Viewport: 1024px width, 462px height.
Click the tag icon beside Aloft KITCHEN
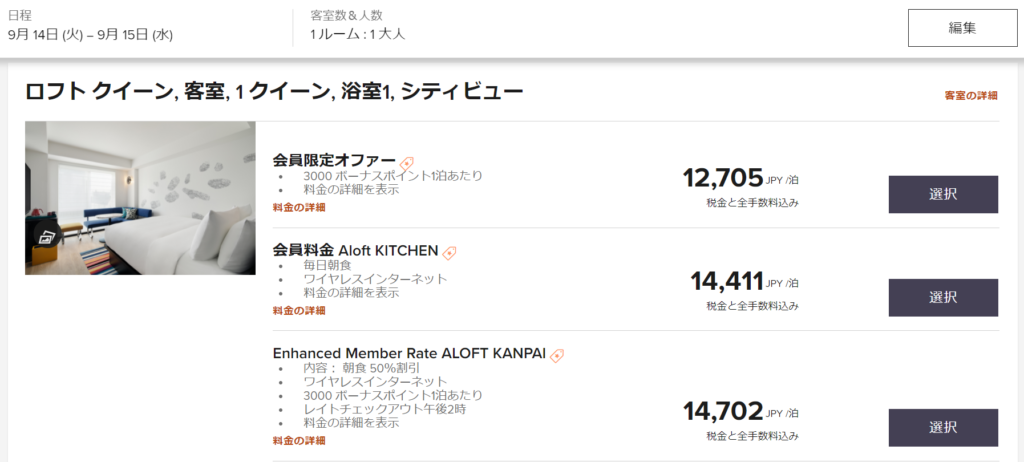(450, 253)
